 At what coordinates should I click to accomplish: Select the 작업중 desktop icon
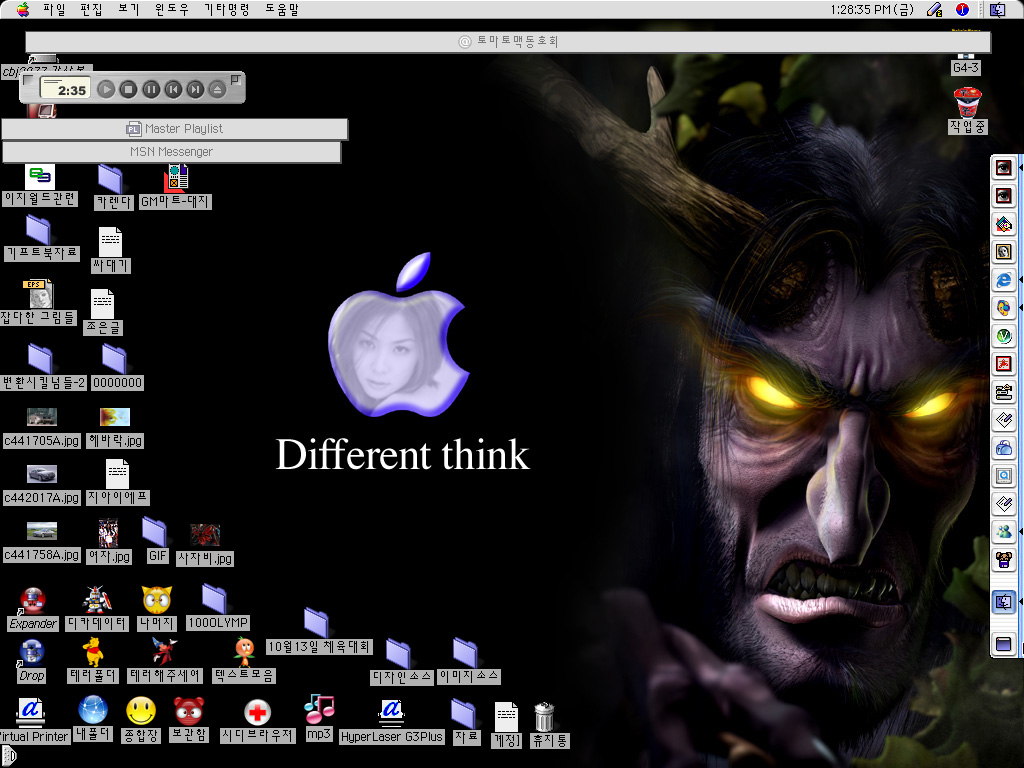click(967, 102)
